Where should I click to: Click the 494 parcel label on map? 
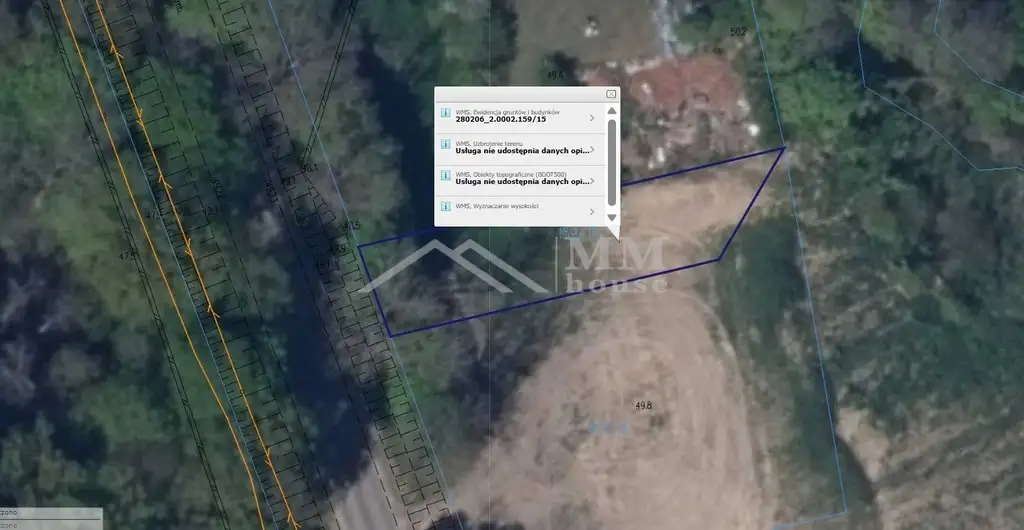(x=555, y=75)
